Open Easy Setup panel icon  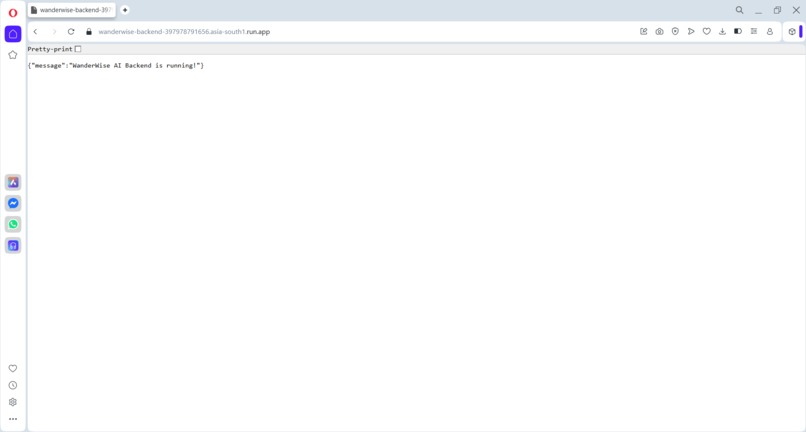pyautogui.click(x=754, y=31)
